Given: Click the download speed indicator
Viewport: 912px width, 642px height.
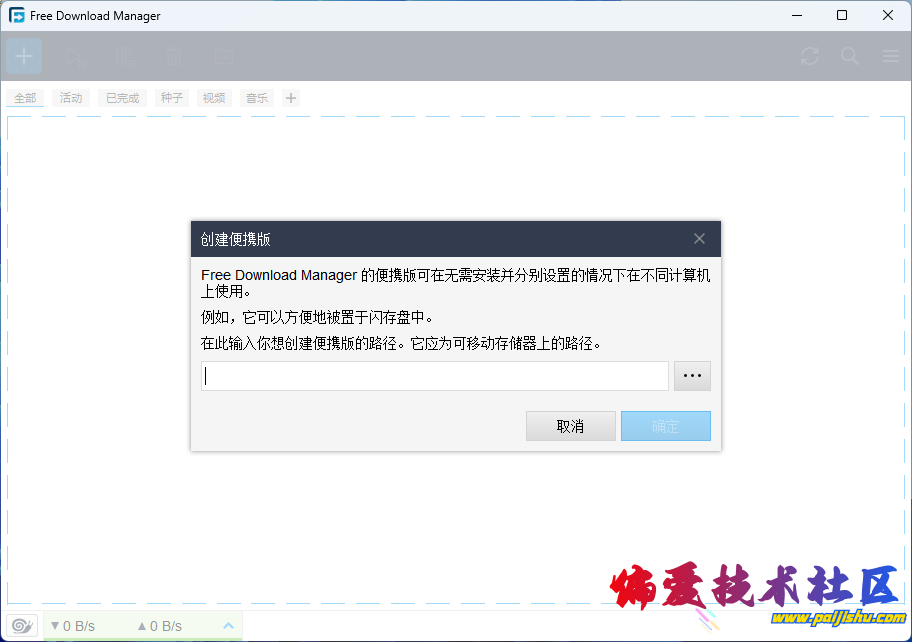Looking at the screenshot, I should 72,626.
